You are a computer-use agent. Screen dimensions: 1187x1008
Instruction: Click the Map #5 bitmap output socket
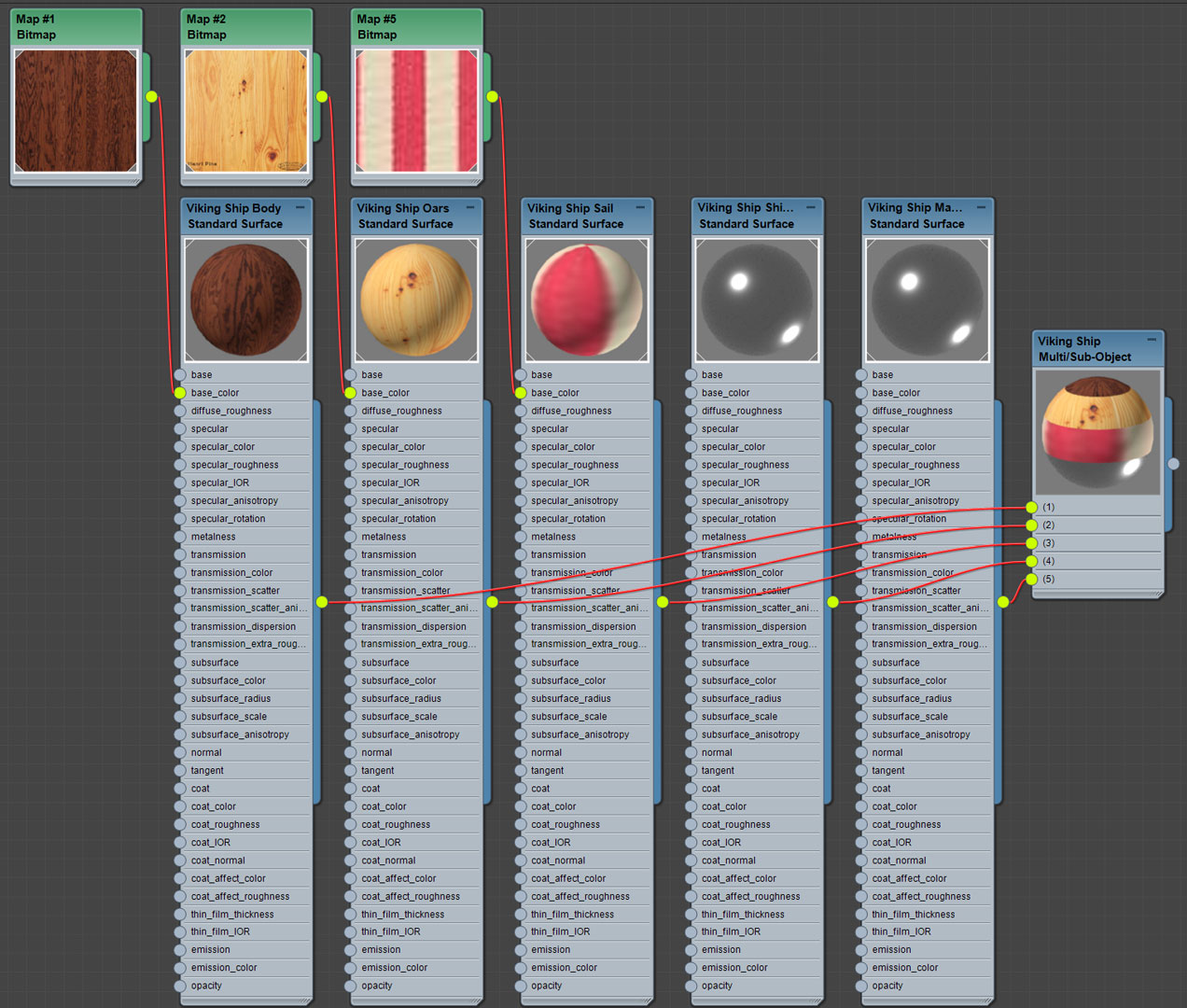492,96
